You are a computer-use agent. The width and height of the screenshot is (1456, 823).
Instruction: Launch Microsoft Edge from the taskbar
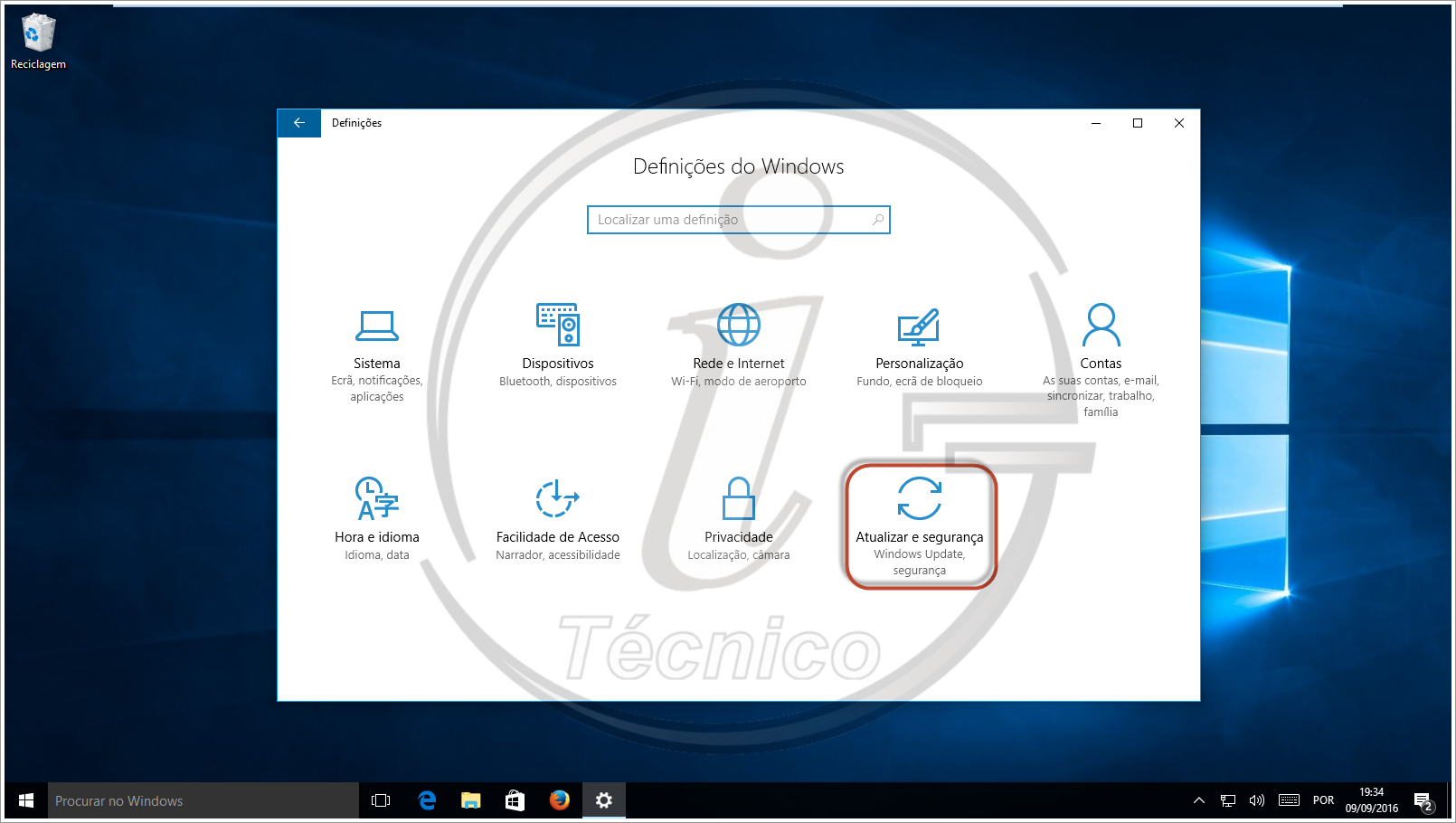[427, 800]
